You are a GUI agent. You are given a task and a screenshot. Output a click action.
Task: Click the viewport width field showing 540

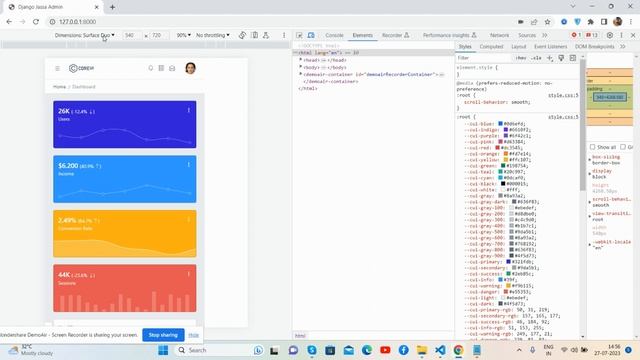coord(132,36)
